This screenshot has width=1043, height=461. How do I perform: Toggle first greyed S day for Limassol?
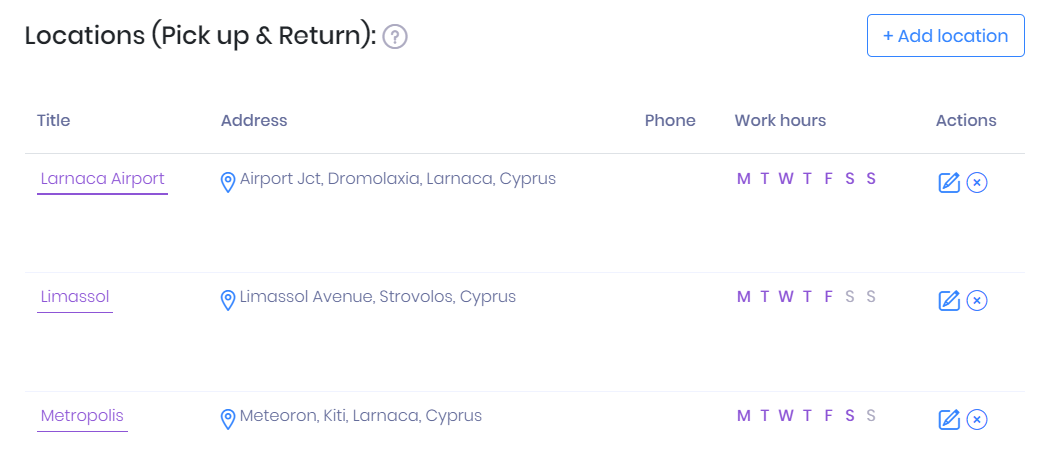click(x=850, y=297)
